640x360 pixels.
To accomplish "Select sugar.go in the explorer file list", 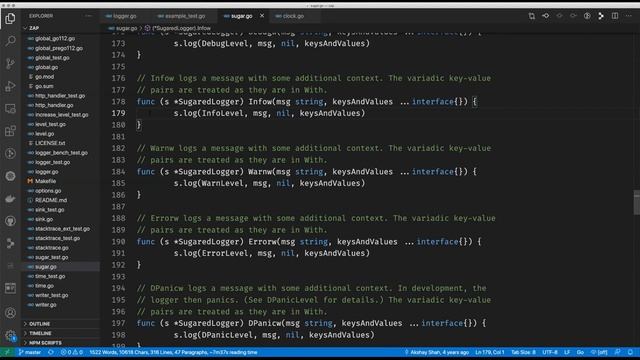I will click(x=60, y=267).
